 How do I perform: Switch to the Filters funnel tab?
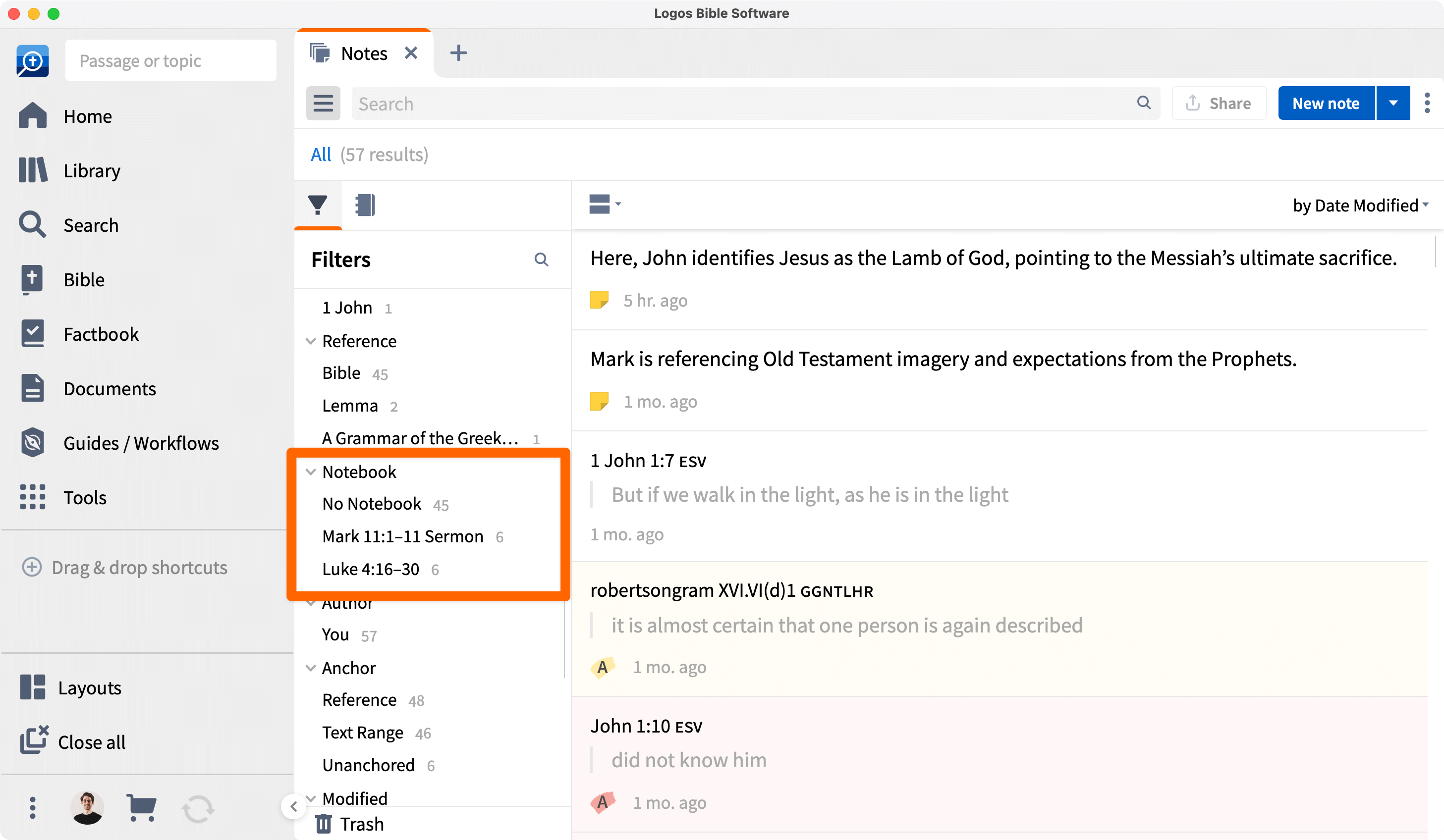318,205
